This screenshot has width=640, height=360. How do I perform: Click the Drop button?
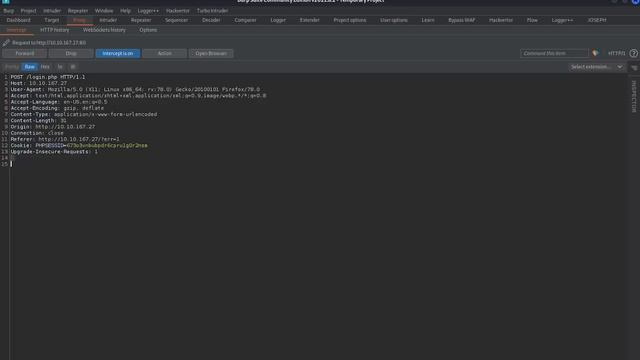71,53
